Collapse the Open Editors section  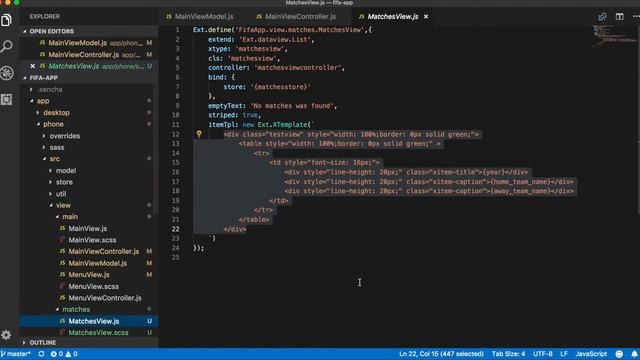[52, 31]
